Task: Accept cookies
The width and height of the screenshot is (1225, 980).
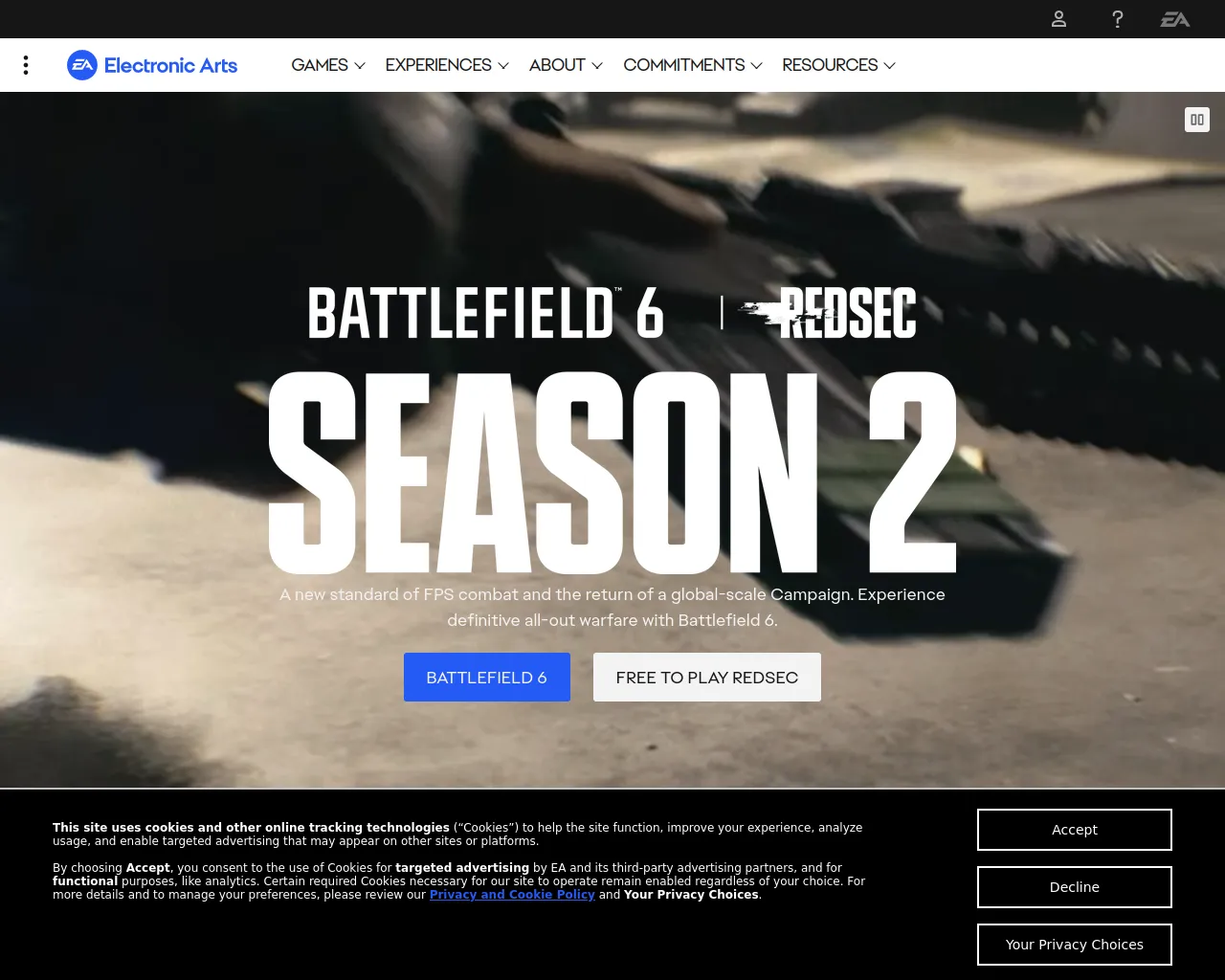Action: tap(1075, 830)
